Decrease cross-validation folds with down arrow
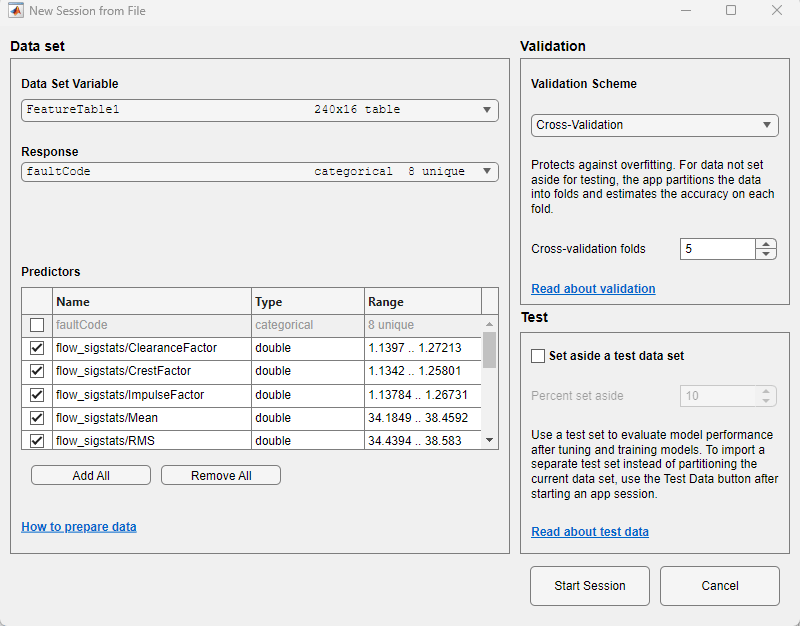 tap(766, 254)
